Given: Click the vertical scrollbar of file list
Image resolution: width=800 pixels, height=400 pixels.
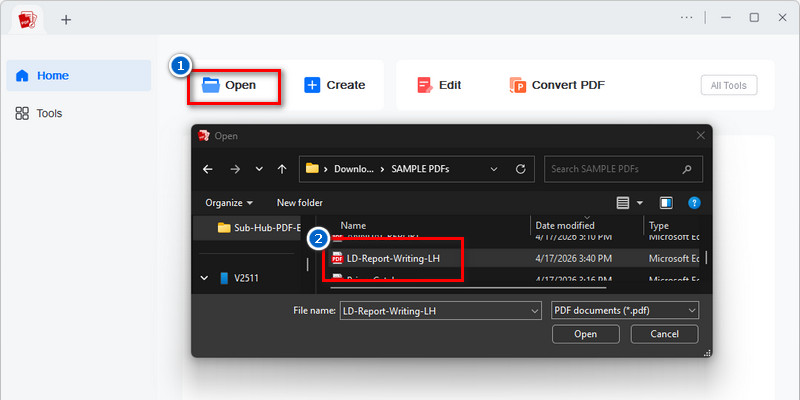Looking at the screenshot, I should tap(706, 257).
